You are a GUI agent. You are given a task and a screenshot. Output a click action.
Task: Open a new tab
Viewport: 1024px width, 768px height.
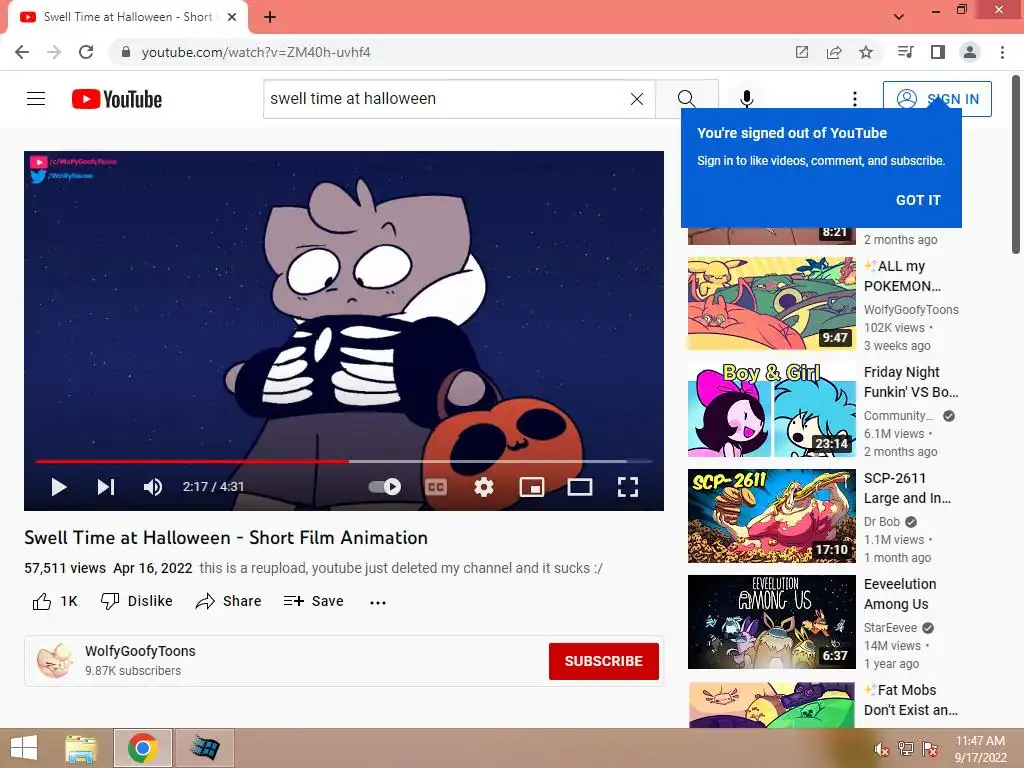pyautogui.click(x=270, y=17)
